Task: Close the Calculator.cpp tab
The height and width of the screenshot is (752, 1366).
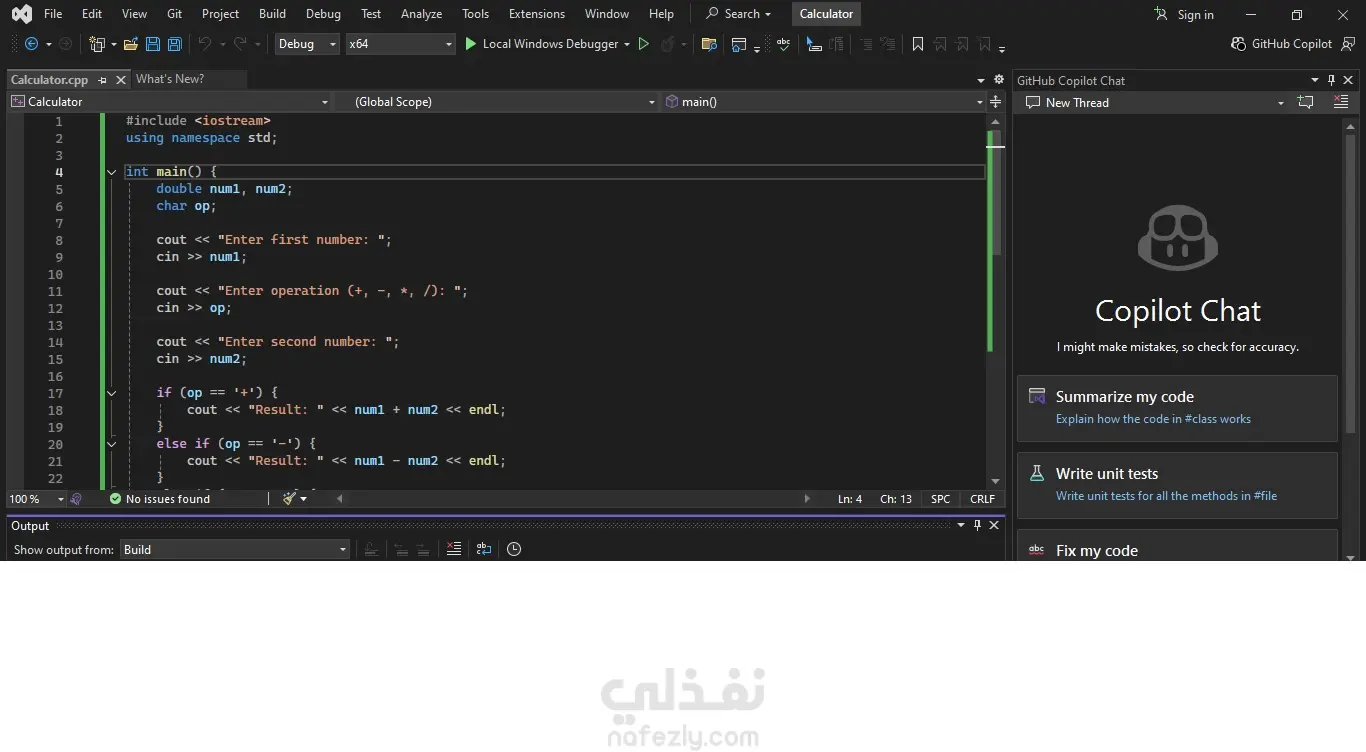Action: pos(121,80)
